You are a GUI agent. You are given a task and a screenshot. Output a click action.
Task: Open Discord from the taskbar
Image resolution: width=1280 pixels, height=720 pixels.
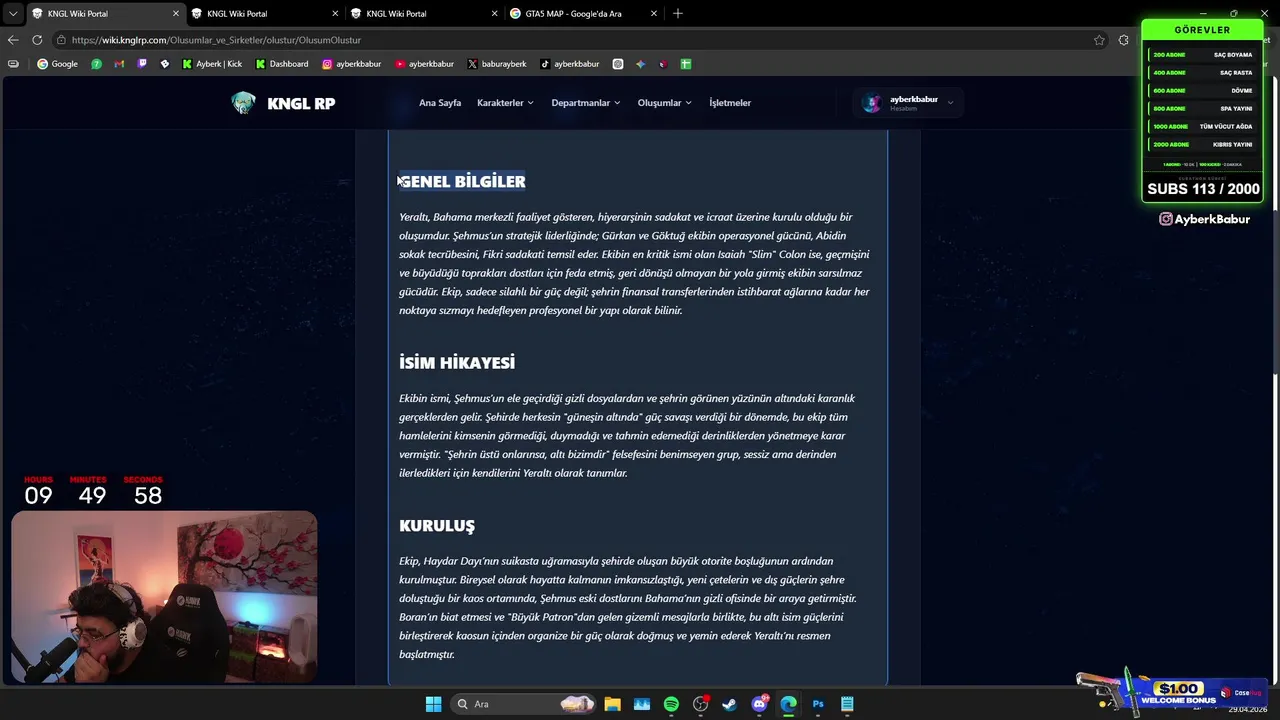tap(759, 704)
